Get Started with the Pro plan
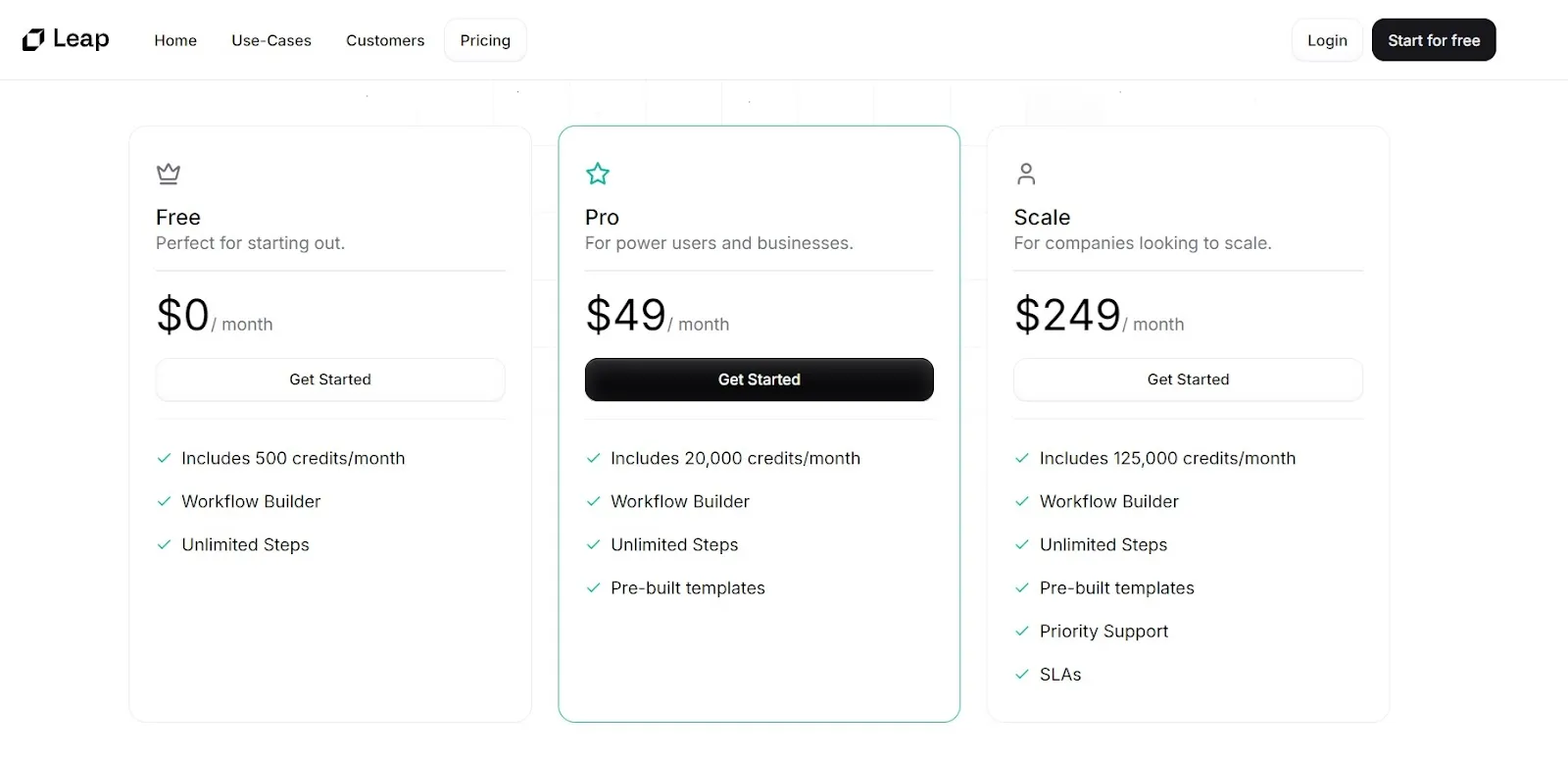The width and height of the screenshot is (1568, 760). pos(759,380)
